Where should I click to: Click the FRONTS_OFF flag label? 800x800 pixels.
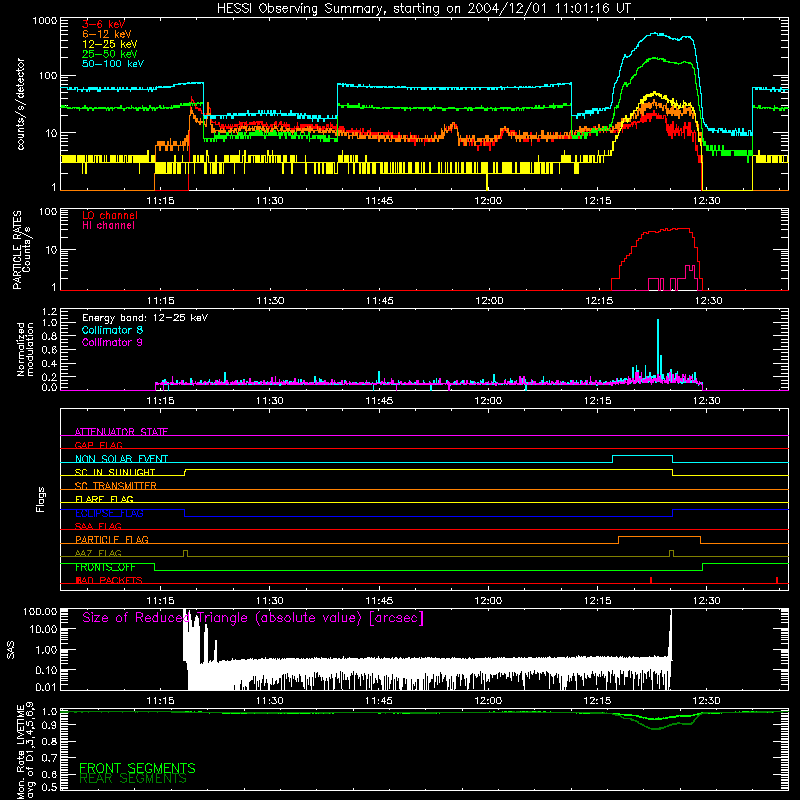(105, 567)
